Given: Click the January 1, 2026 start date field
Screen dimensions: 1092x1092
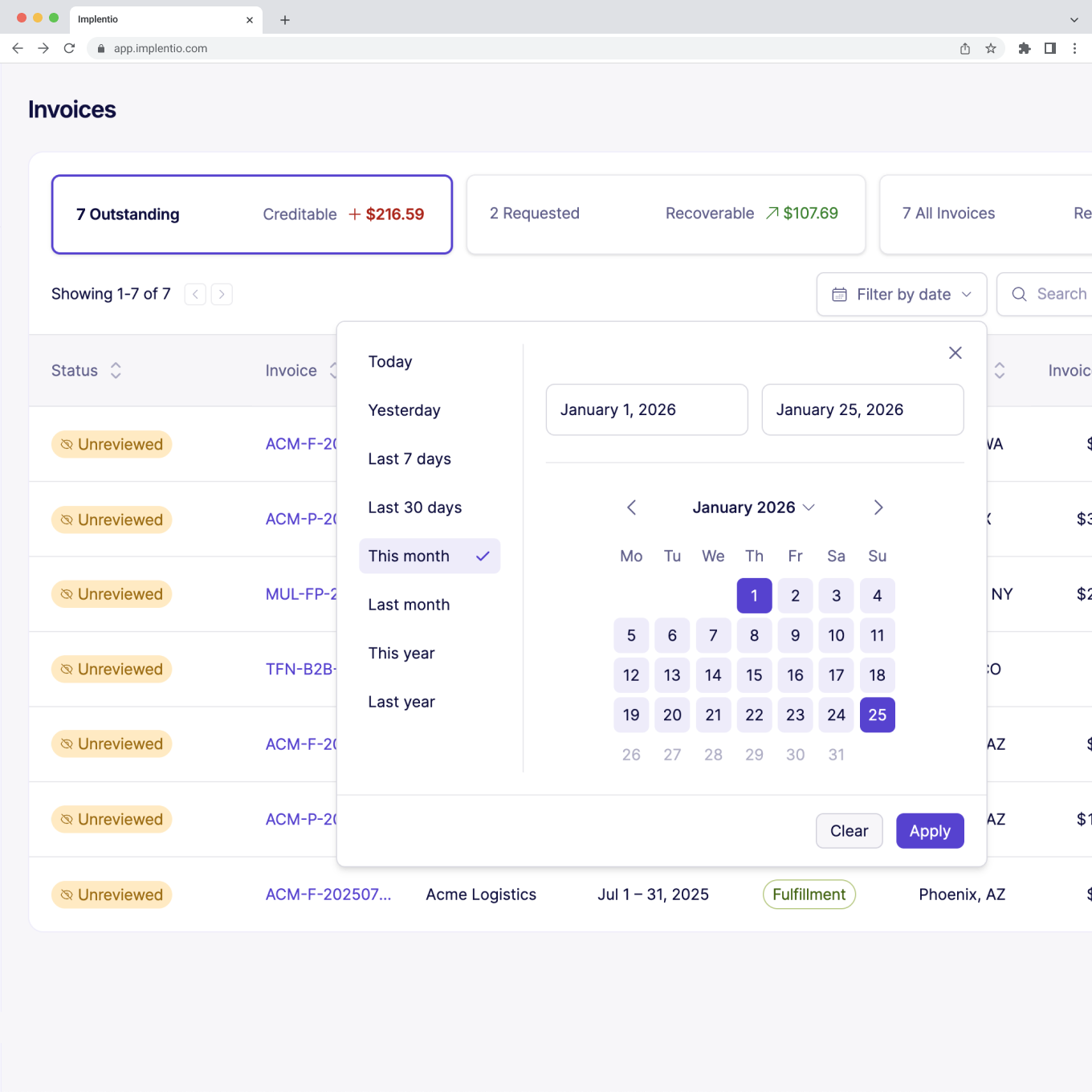Looking at the screenshot, I should tap(646, 409).
